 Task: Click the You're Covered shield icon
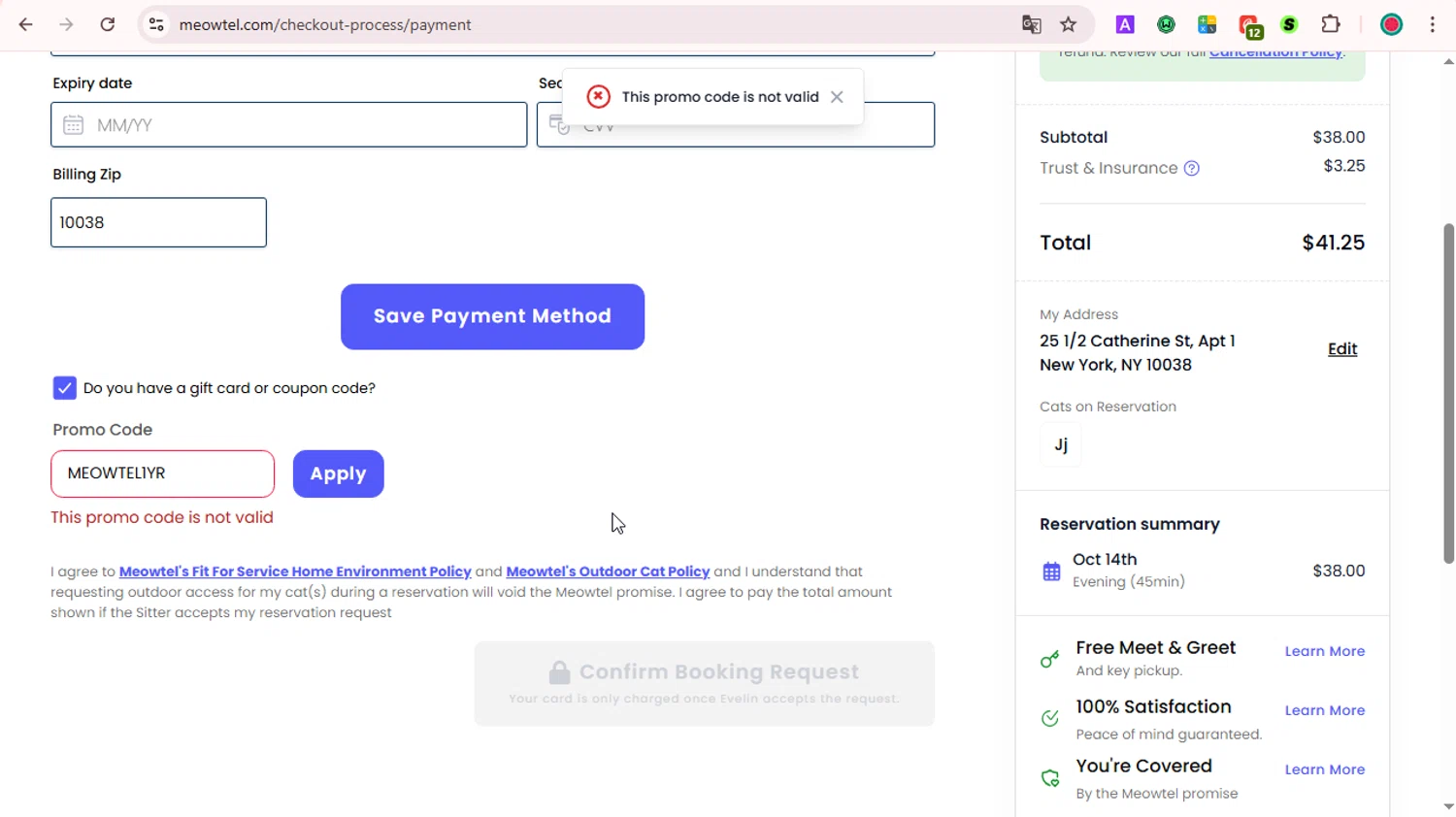tap(1050, 778)
